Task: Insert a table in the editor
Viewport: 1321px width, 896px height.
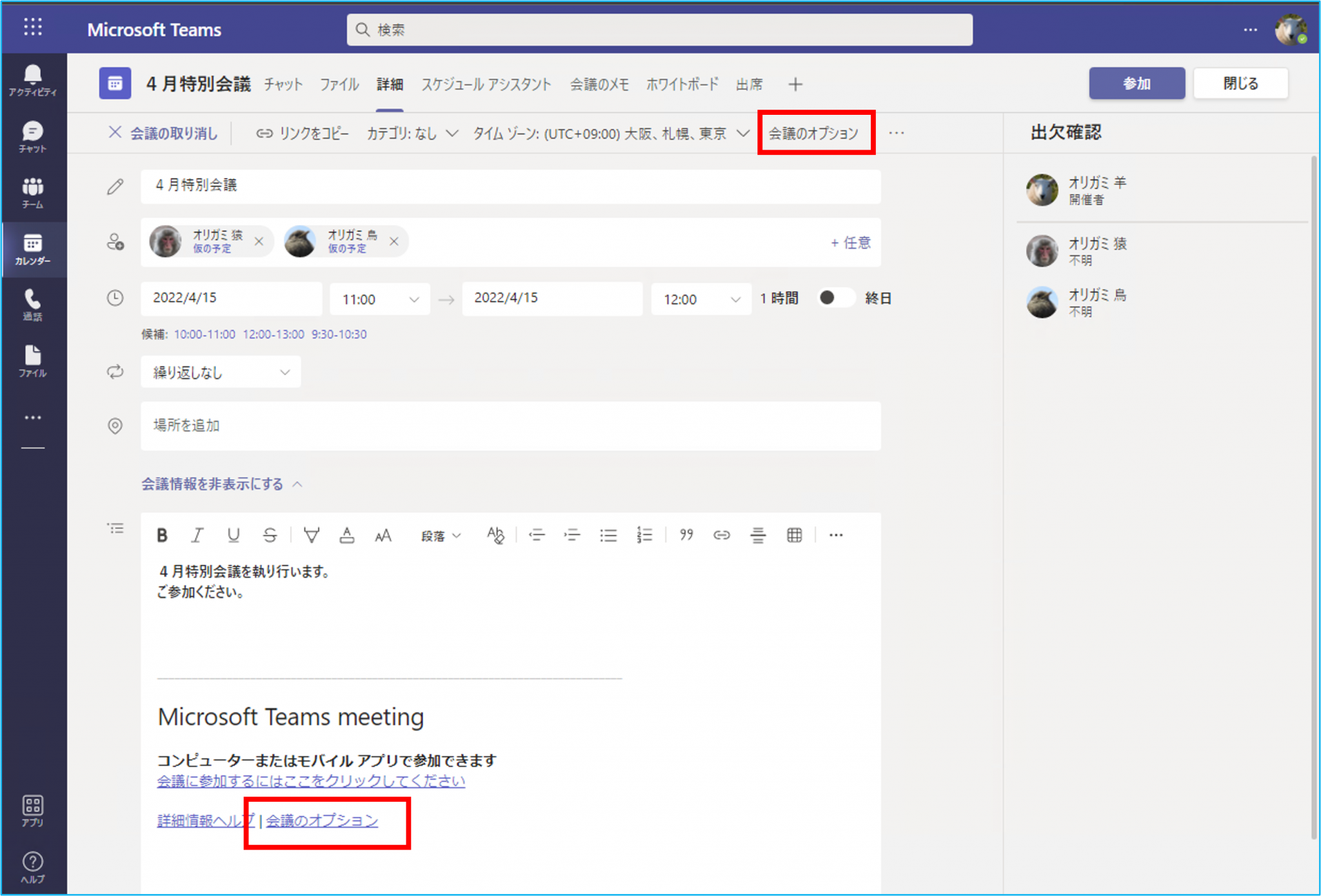Action: [795, 535]
